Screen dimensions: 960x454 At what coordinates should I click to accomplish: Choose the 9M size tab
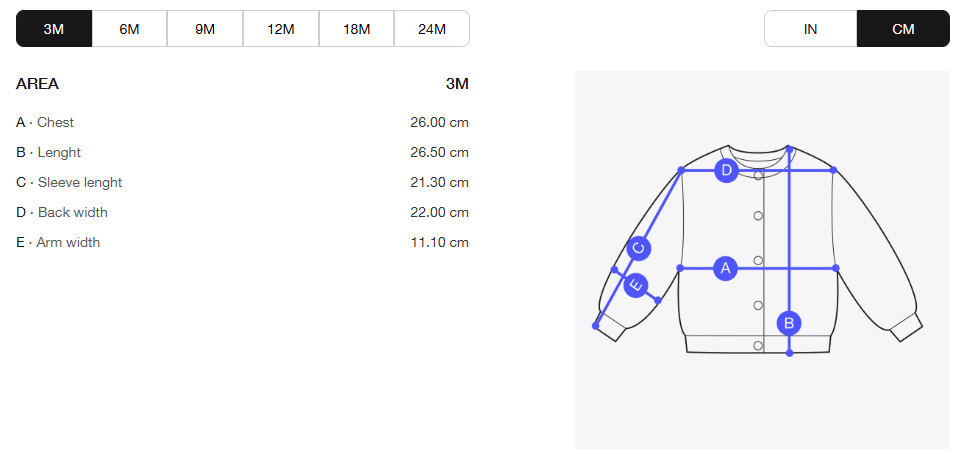pyautogui.click(x=205, y=29)
